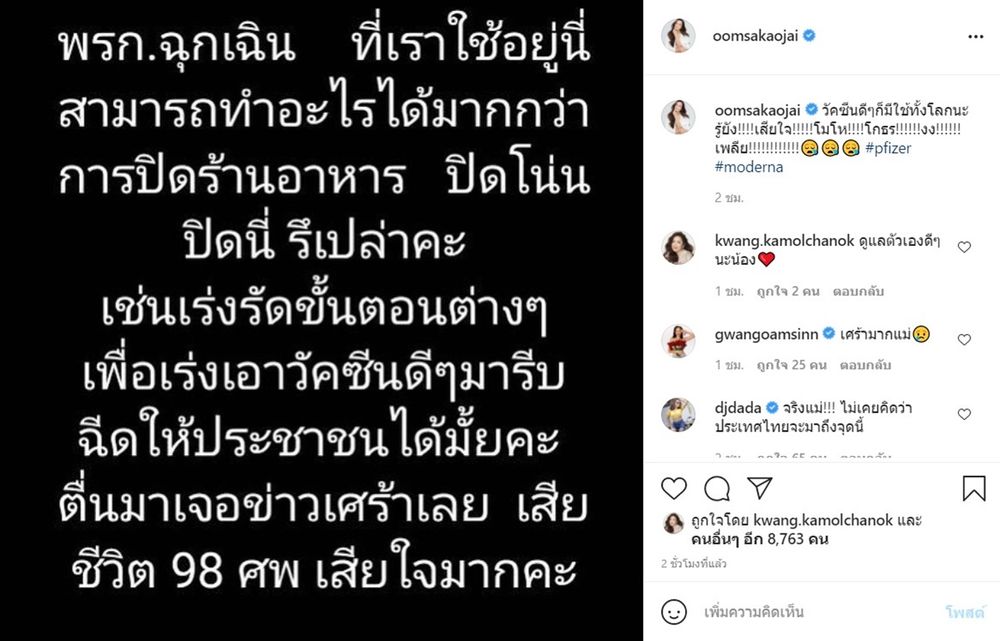Reply to gwangoamsinn's comment

click(865, 365)
